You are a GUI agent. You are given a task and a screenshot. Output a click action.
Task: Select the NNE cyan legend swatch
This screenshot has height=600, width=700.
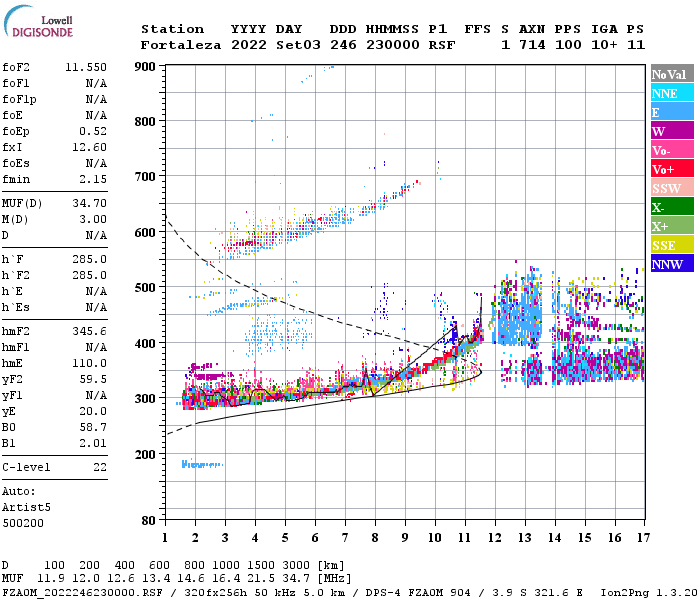[x=672, y=93]
